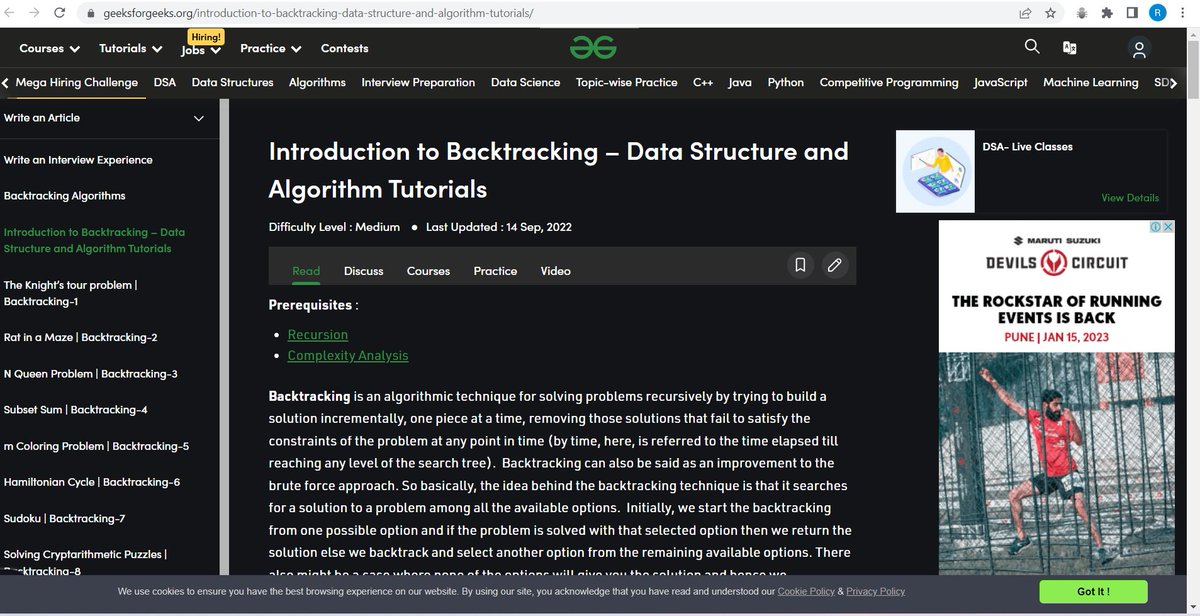Save article with bookmark icon
1200x616 pixels.
coord(800,265)
